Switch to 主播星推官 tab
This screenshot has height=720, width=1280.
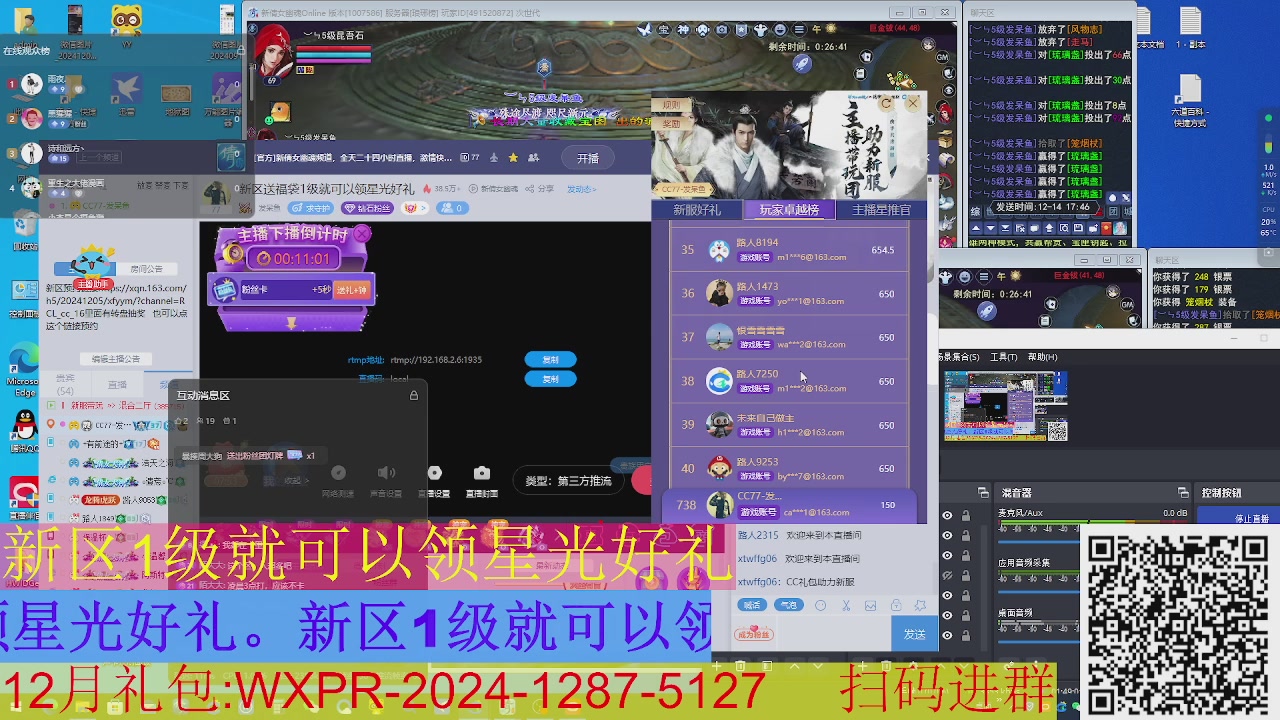[x=881, y=210]
